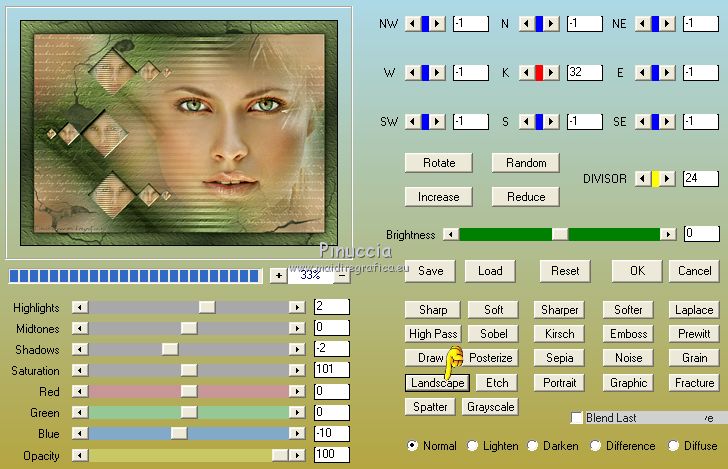Zoom out with the minus button
This screenshot has height=469, width=728.
(342, 275)
